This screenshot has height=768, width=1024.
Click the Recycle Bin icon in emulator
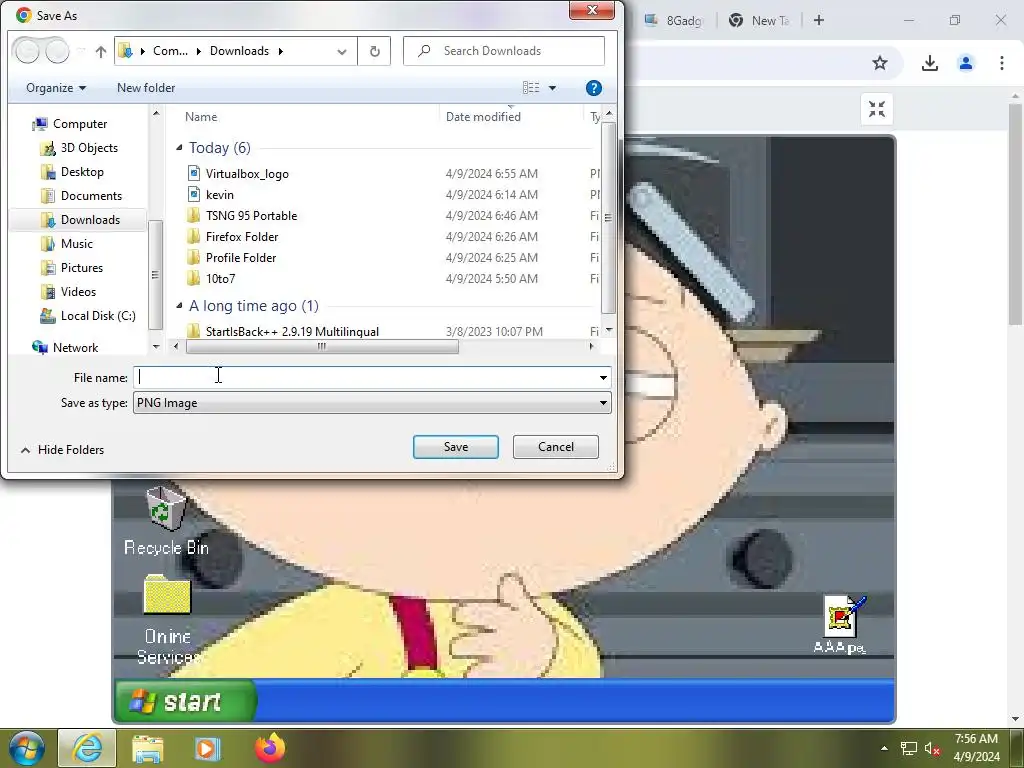(166, 520)
